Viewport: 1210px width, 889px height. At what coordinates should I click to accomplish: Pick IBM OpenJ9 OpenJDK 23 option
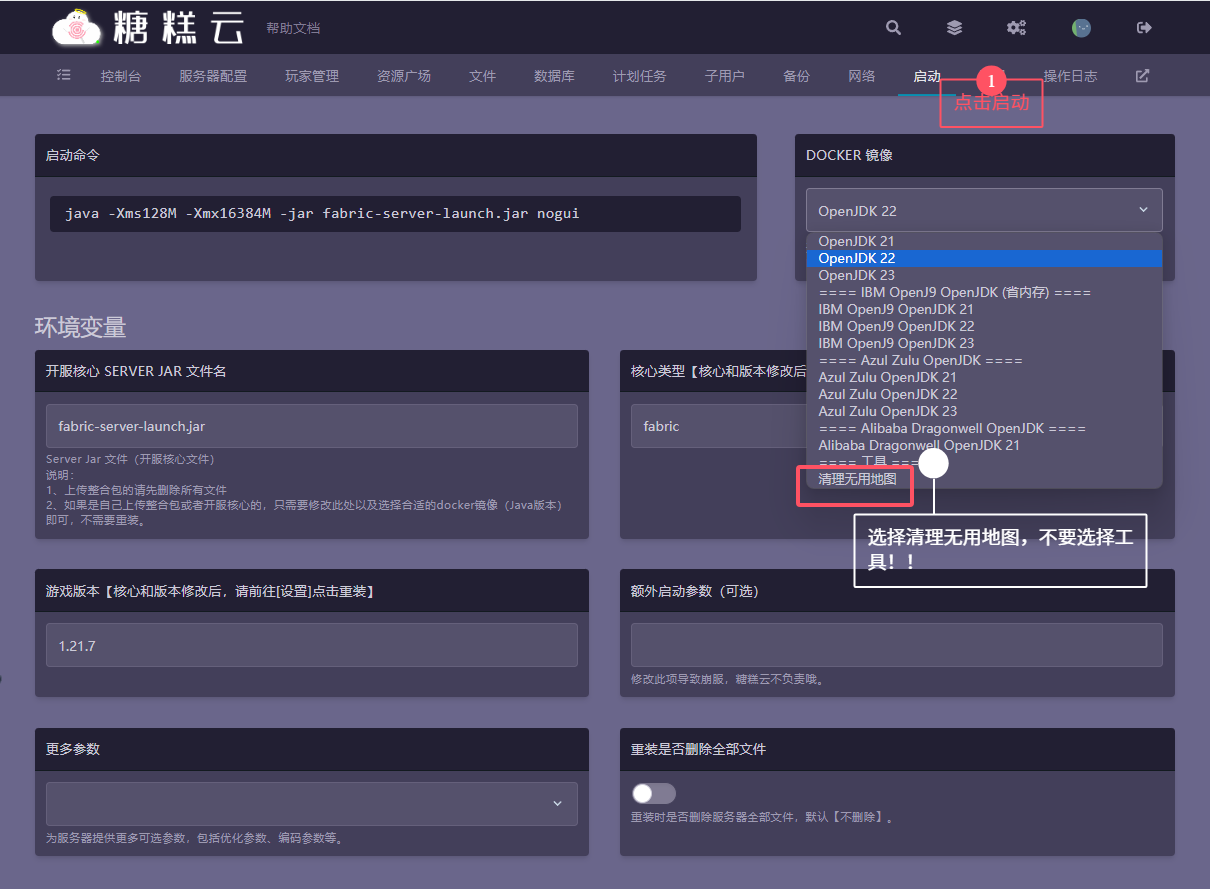tap(895, 343)
